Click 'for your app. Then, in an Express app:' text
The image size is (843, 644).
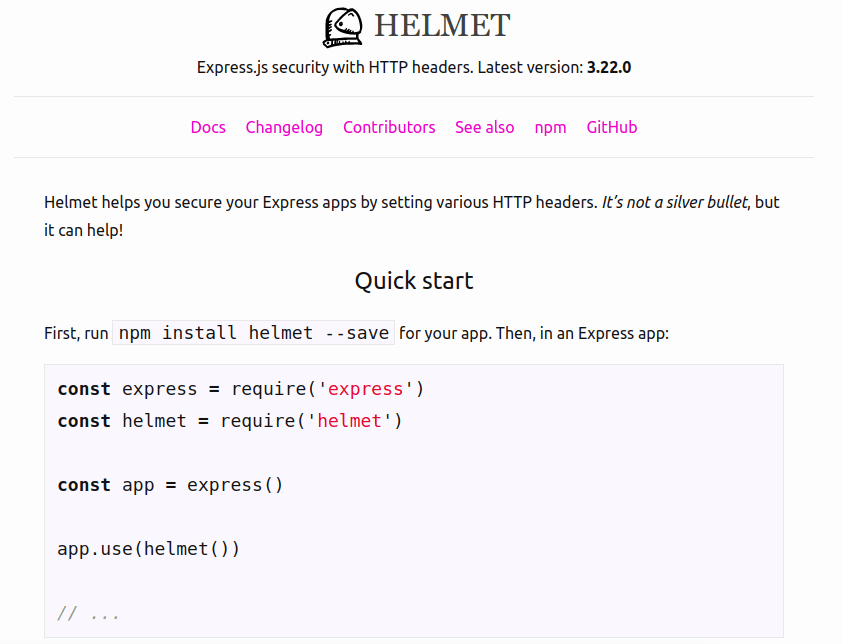tap(534, 333)
